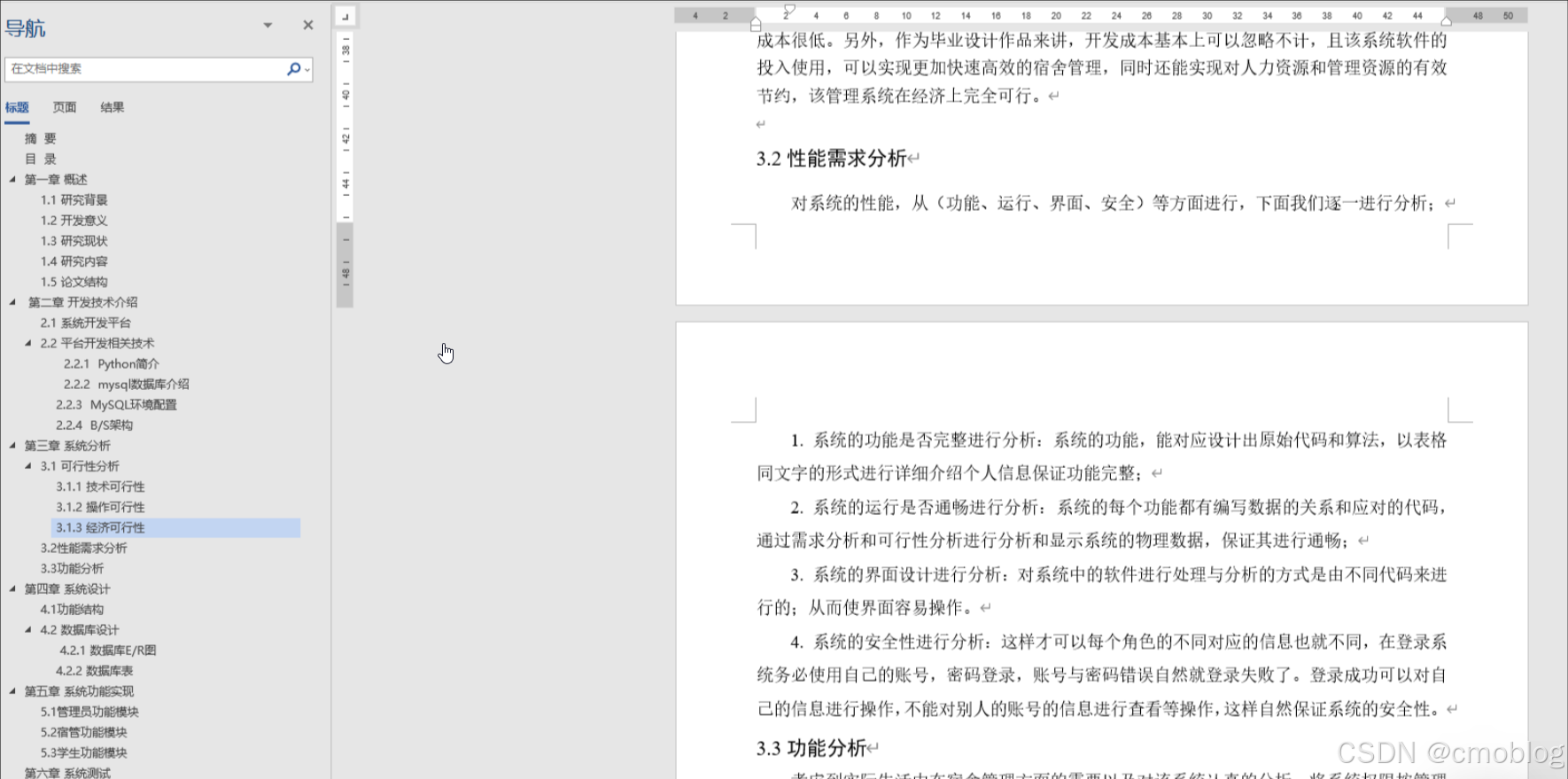1568x779 pixels.
Task: Close the navigation pane
Action: 308,25
